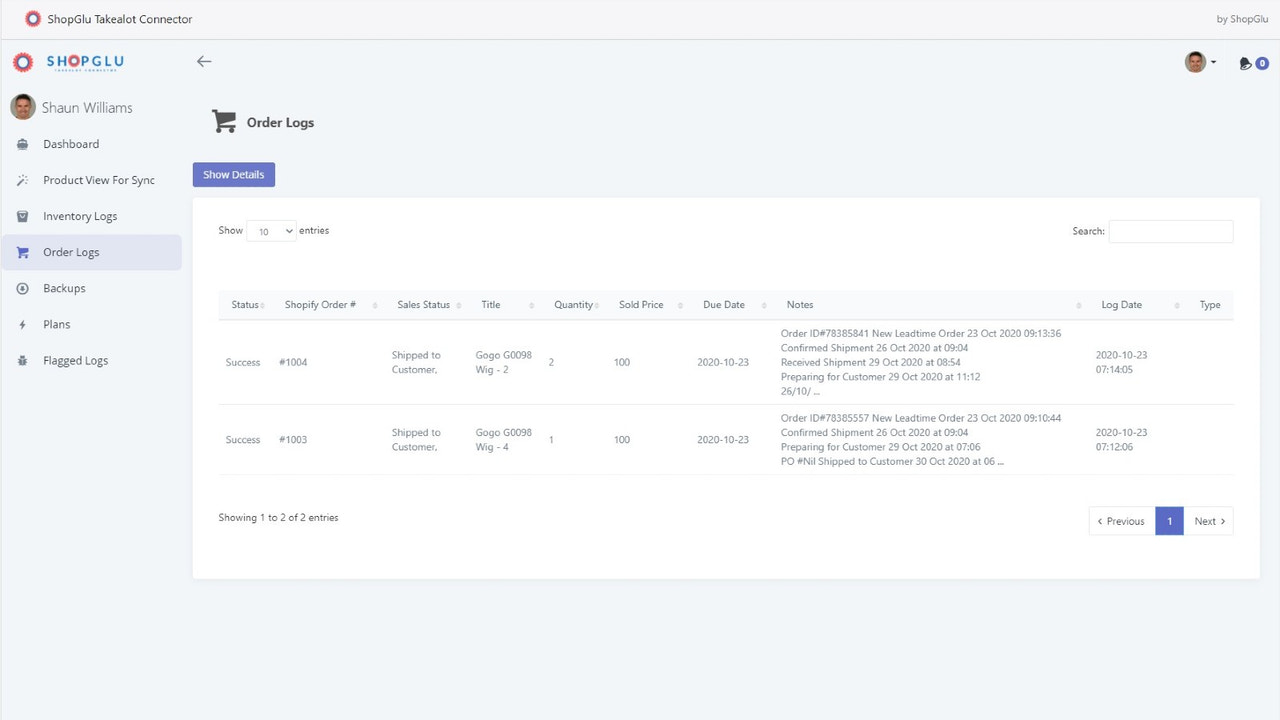Viewport: 1280px width, 720px height.
Task: Click inside the Search field
Action: pos(1170,231)
